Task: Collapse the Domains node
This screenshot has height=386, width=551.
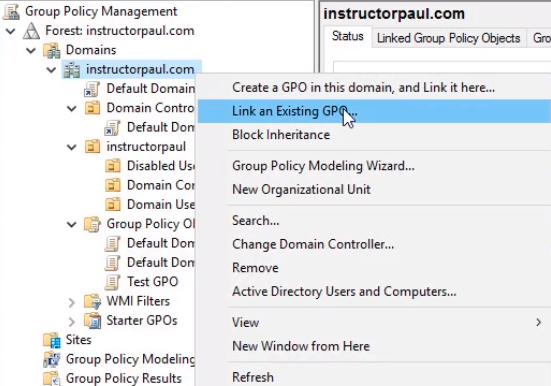Action: pos(31,50)
